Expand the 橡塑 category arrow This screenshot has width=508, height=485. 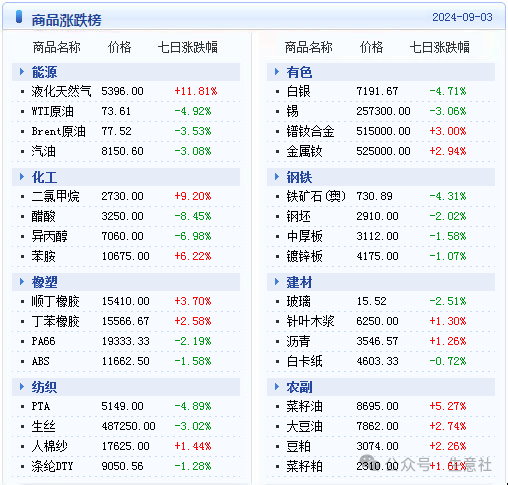coord(22,282)
